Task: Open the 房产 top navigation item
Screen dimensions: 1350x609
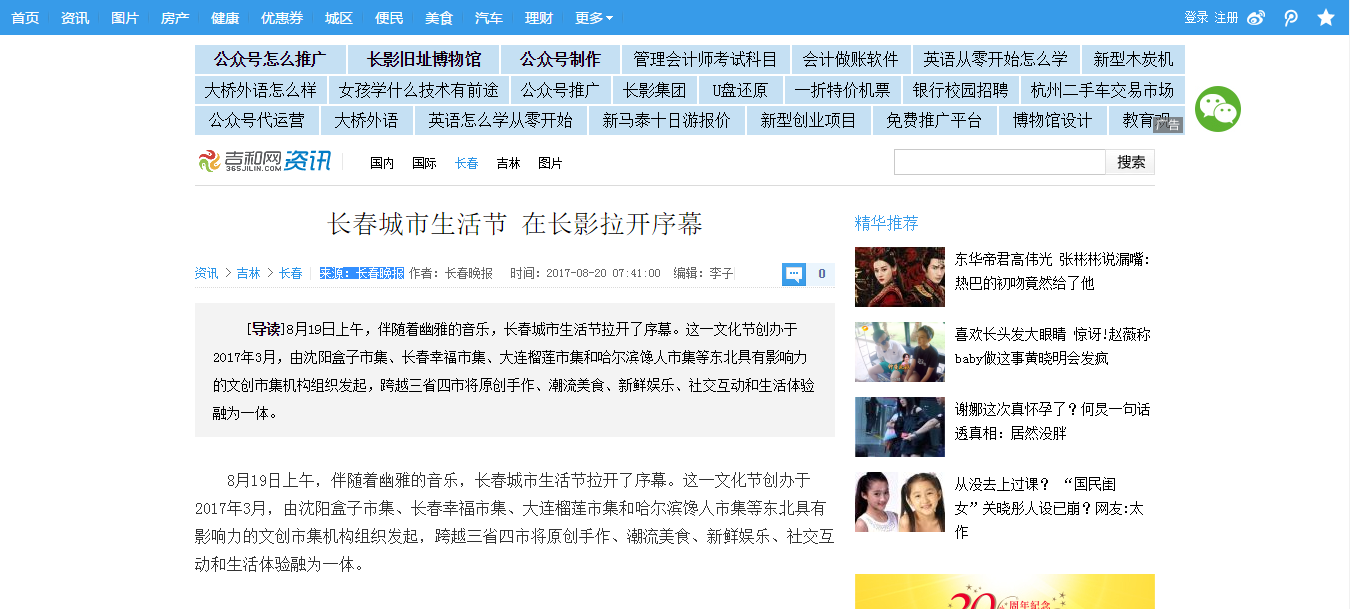Action: point(175,18)
